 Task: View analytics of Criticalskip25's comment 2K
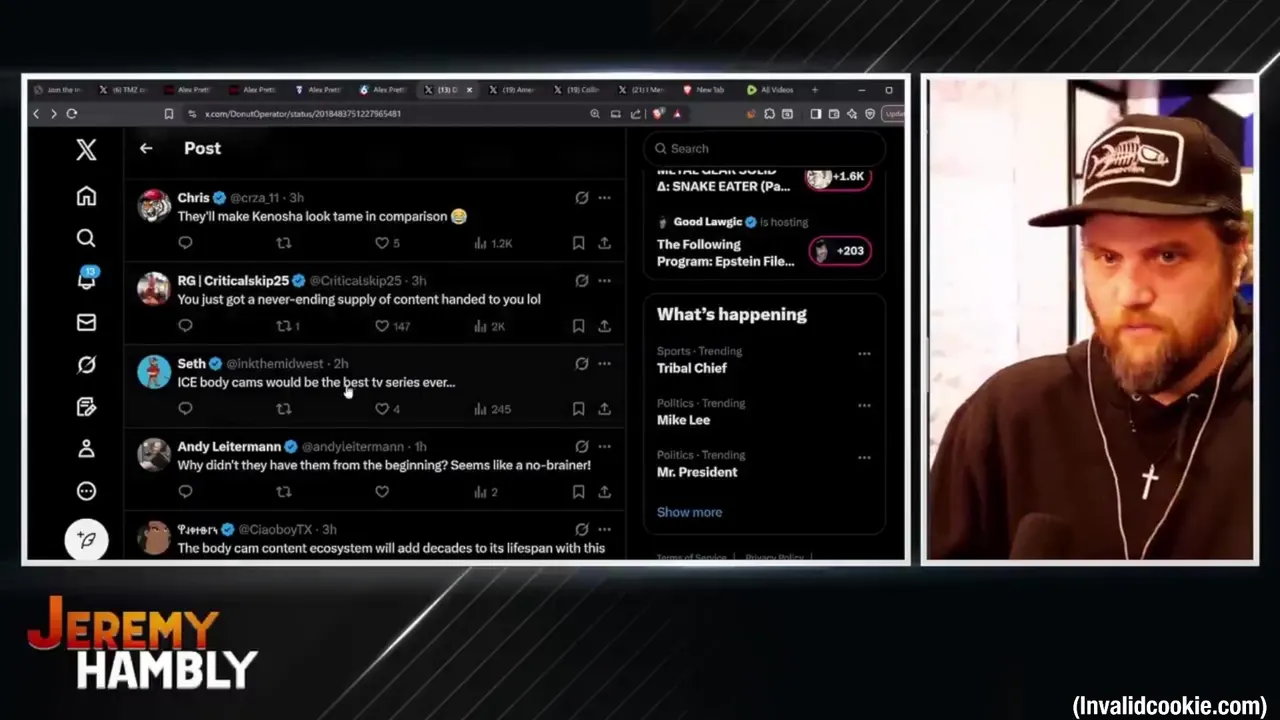click(490, 326)
